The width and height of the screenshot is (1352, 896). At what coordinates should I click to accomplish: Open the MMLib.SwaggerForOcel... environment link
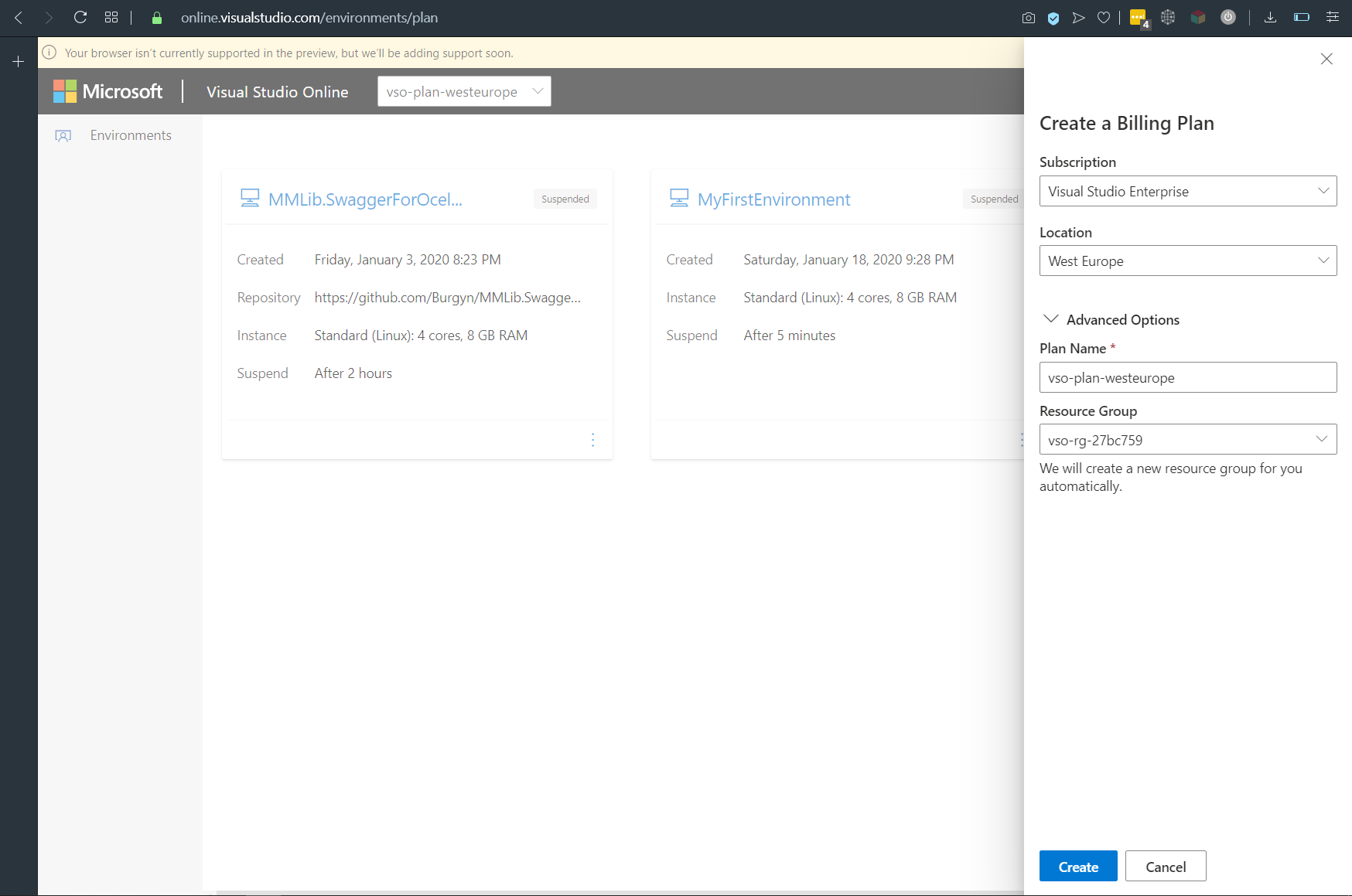click(365, 199)
